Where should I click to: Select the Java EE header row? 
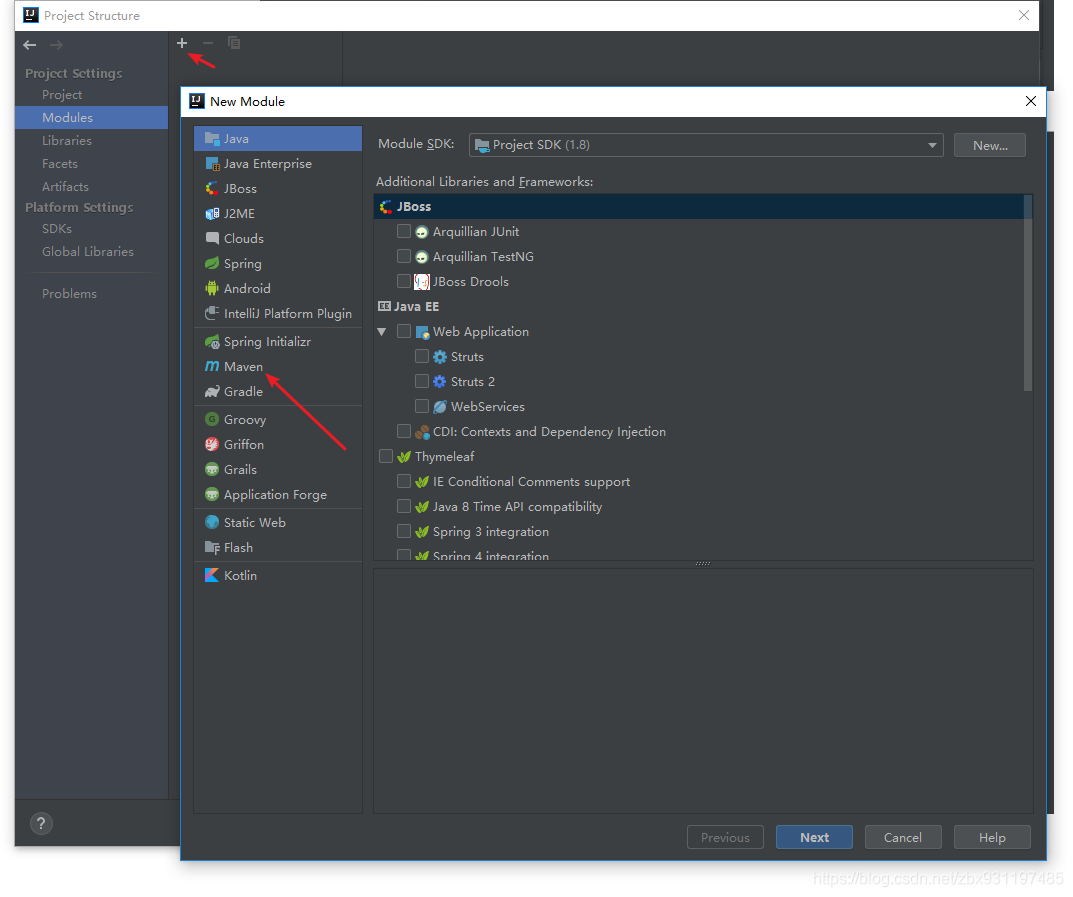[x=698, y=307]
